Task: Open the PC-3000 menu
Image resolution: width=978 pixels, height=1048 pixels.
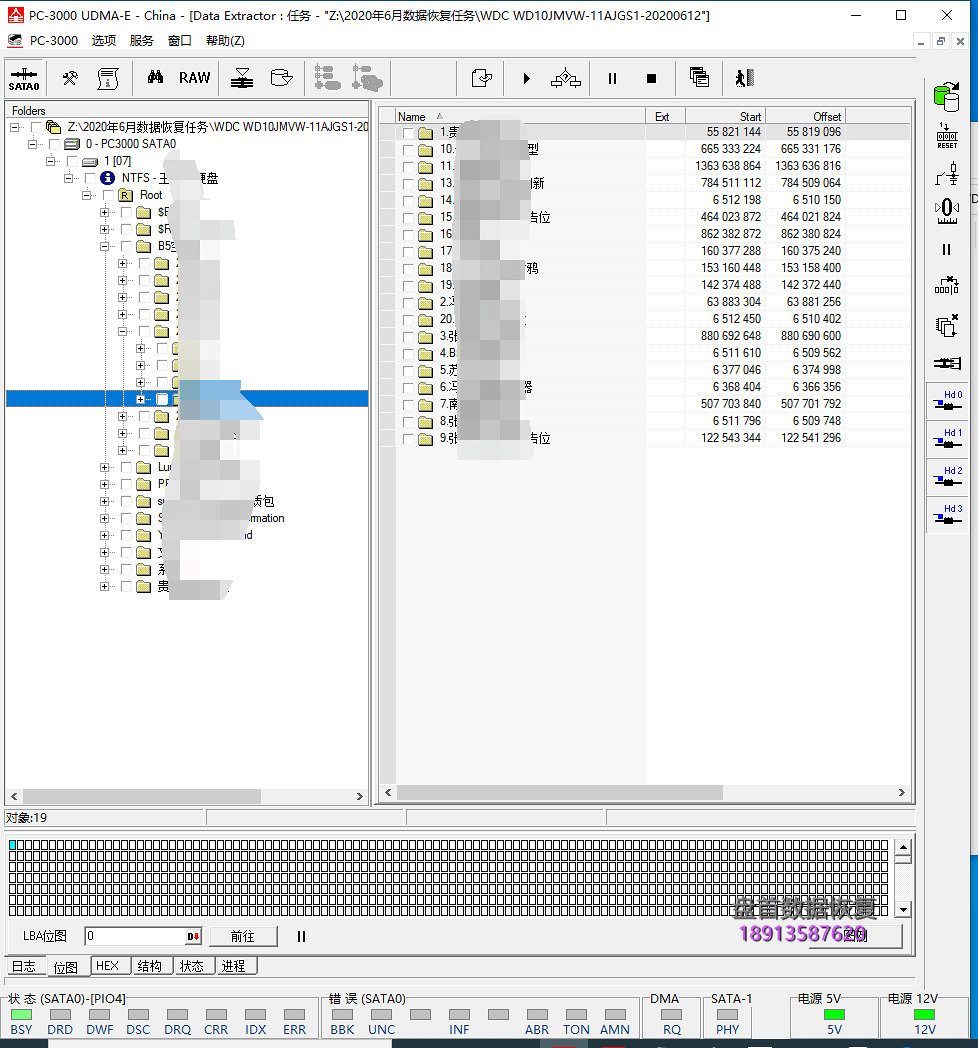Action: (x=53, y=41)
